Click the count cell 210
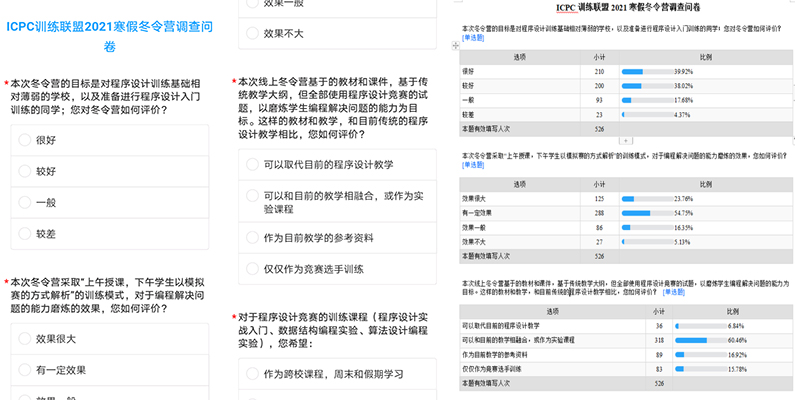 coord(599,71)
